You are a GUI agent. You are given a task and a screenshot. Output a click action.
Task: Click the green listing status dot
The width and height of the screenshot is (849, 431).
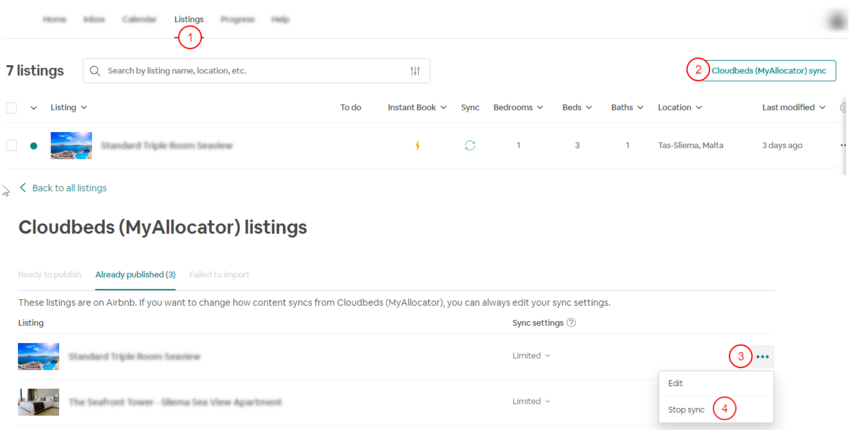tap(33, 146)
